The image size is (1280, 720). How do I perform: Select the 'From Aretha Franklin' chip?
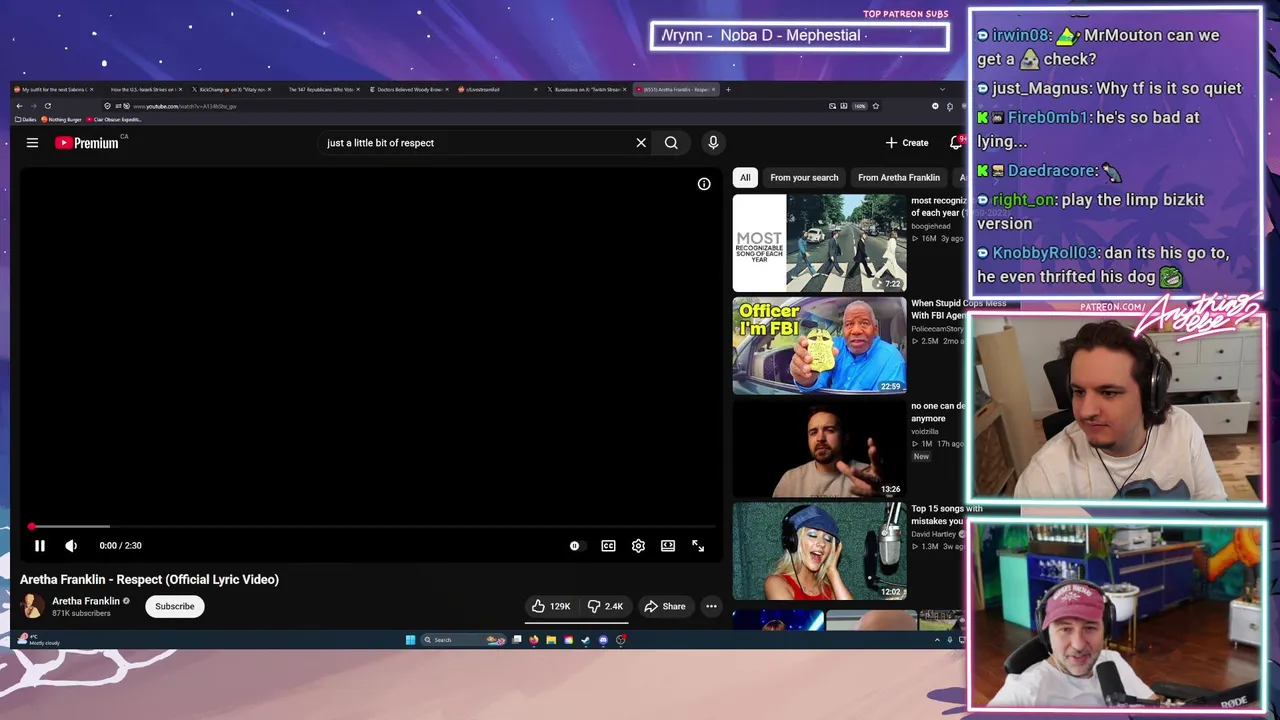[x=899, y=177]
